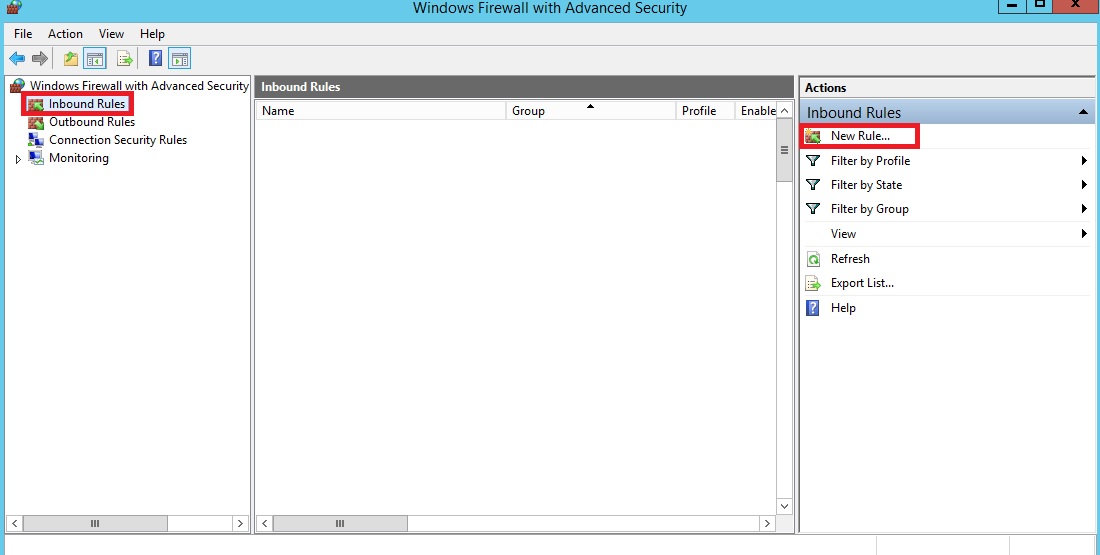Sort rules by the Profile column header

point(705,111)
